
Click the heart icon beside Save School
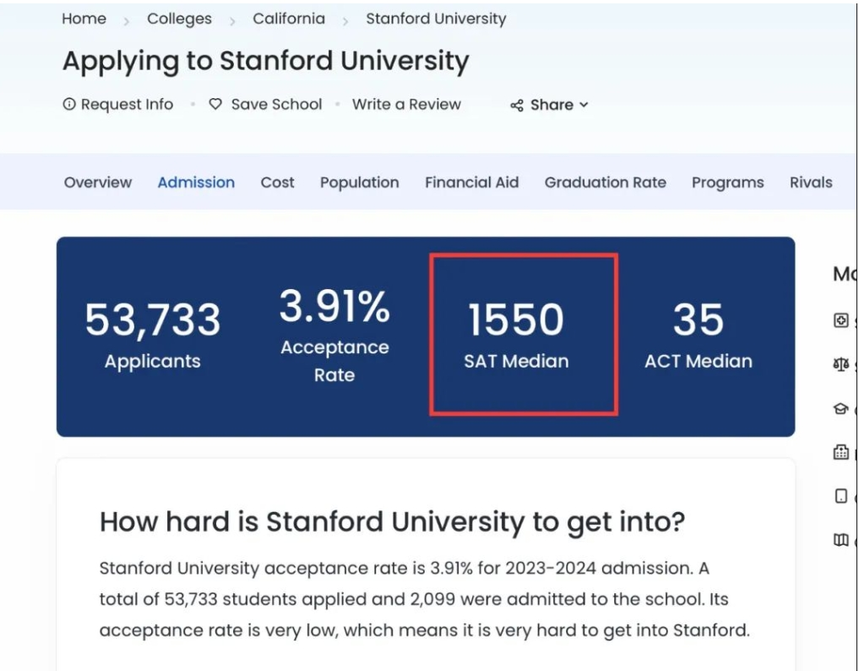(x=215, y=104)
